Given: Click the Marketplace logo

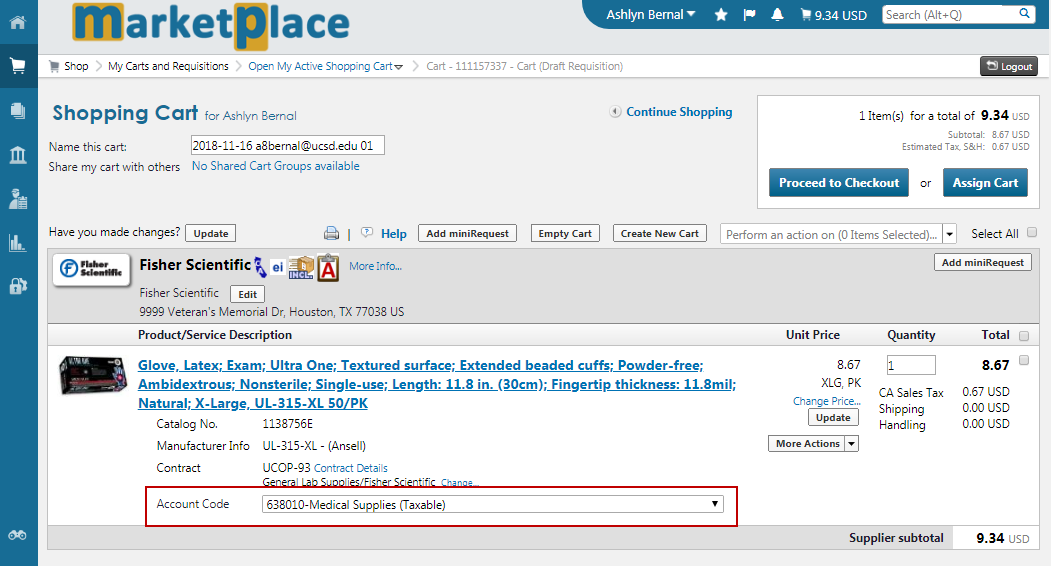Looking at the screenshot, I should (210, 25).
